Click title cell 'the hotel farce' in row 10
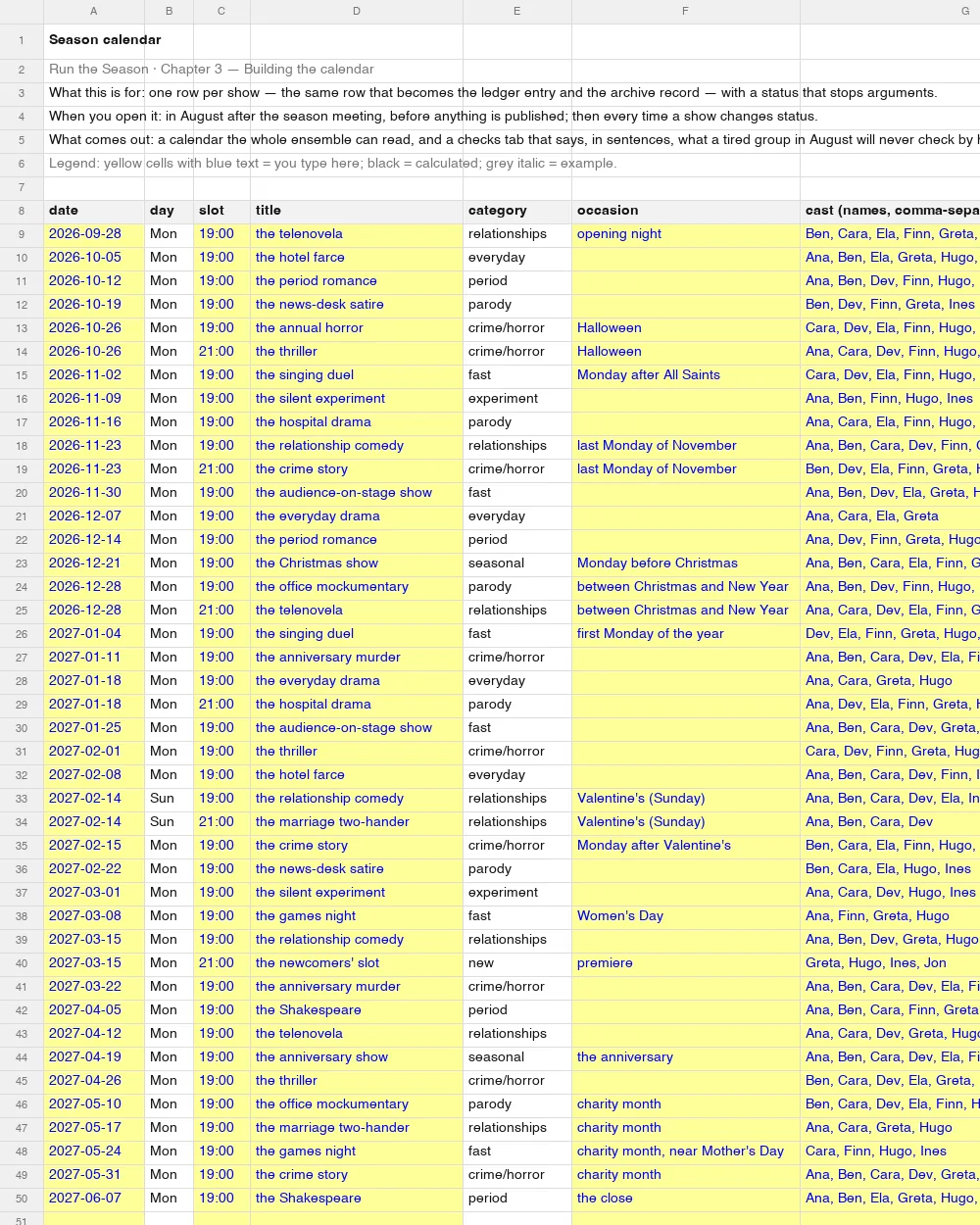Screen dimensions: 980x1225 coord(357,258)
